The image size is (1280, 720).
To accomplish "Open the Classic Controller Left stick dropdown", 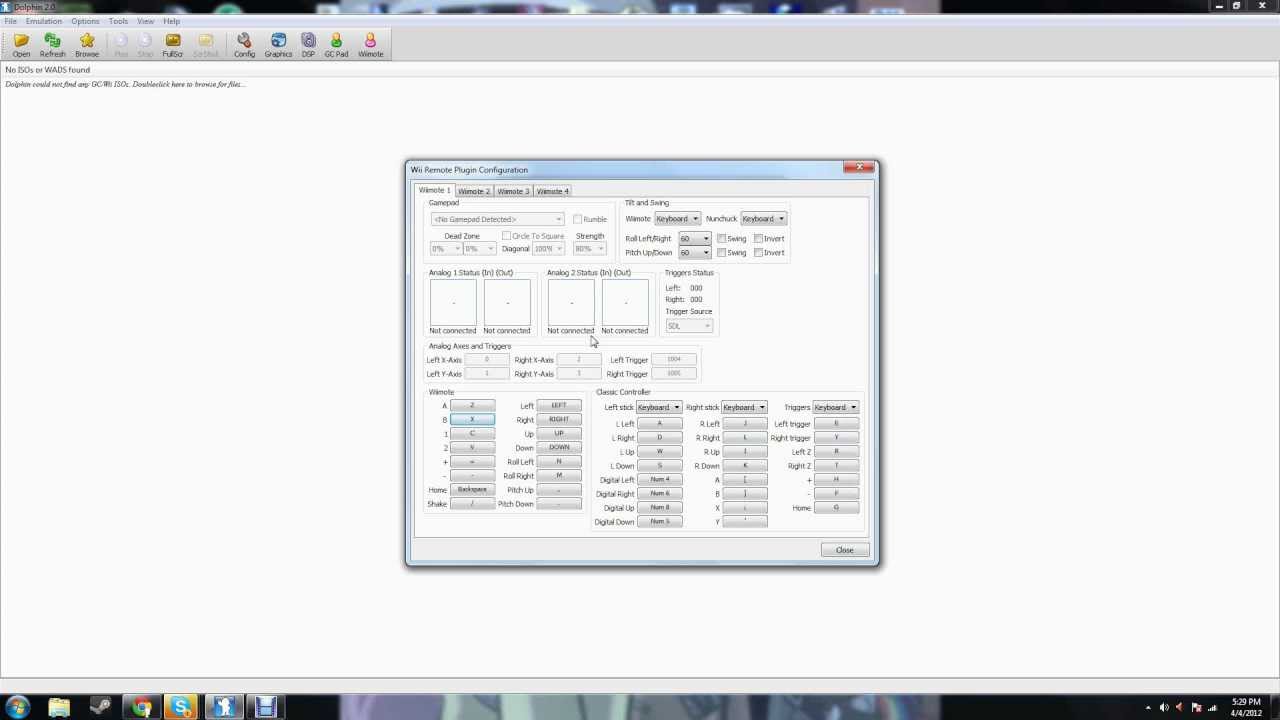I will (659, 407).
